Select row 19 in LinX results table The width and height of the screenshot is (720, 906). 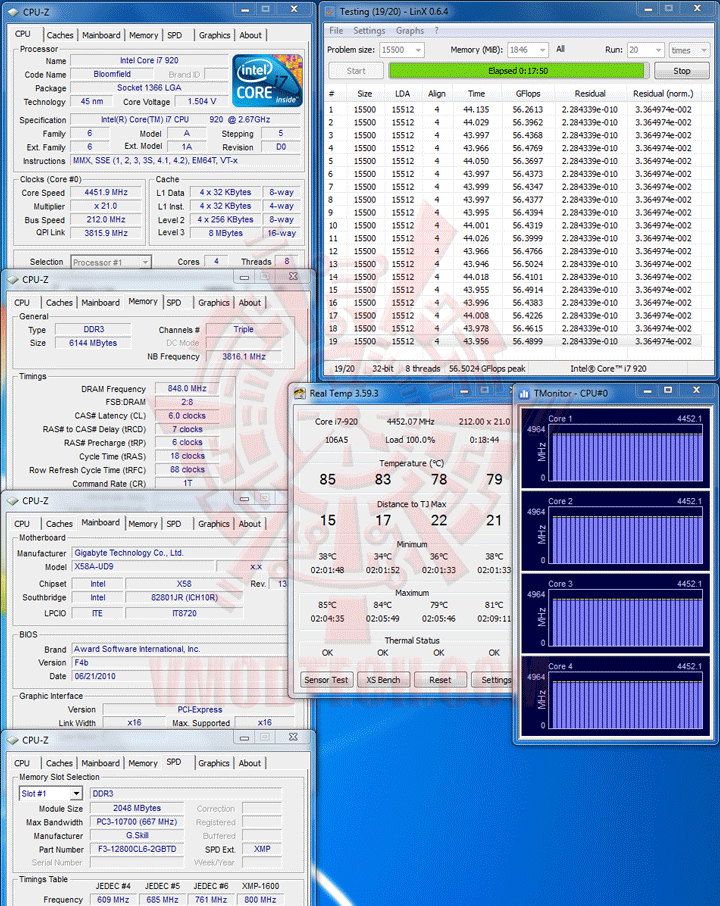514,341
